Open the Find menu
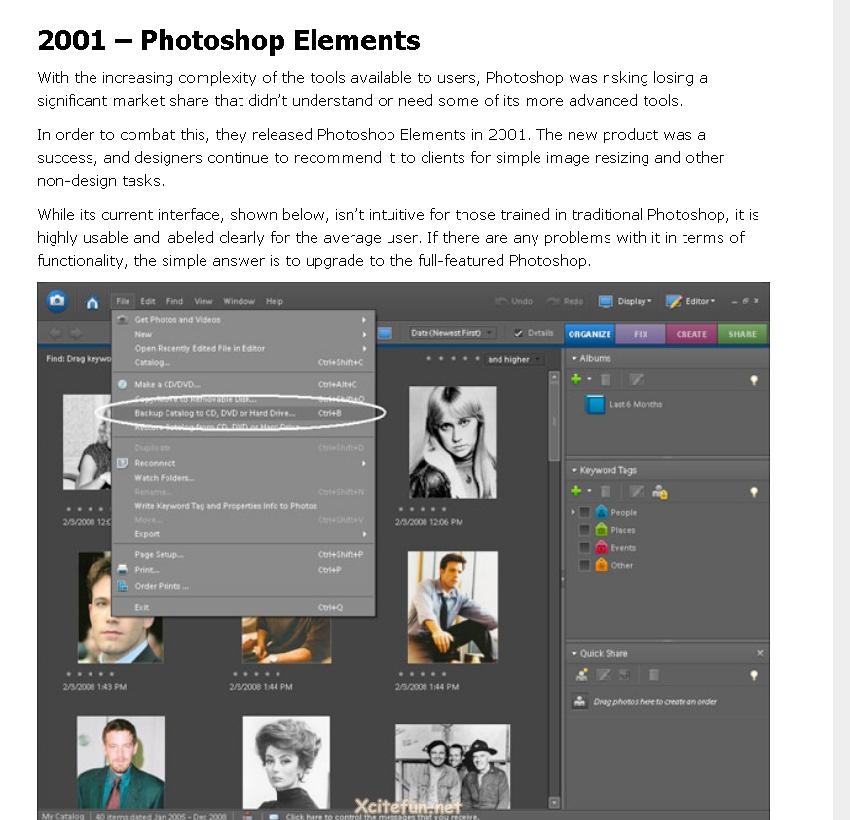 (x=174, y=301)
